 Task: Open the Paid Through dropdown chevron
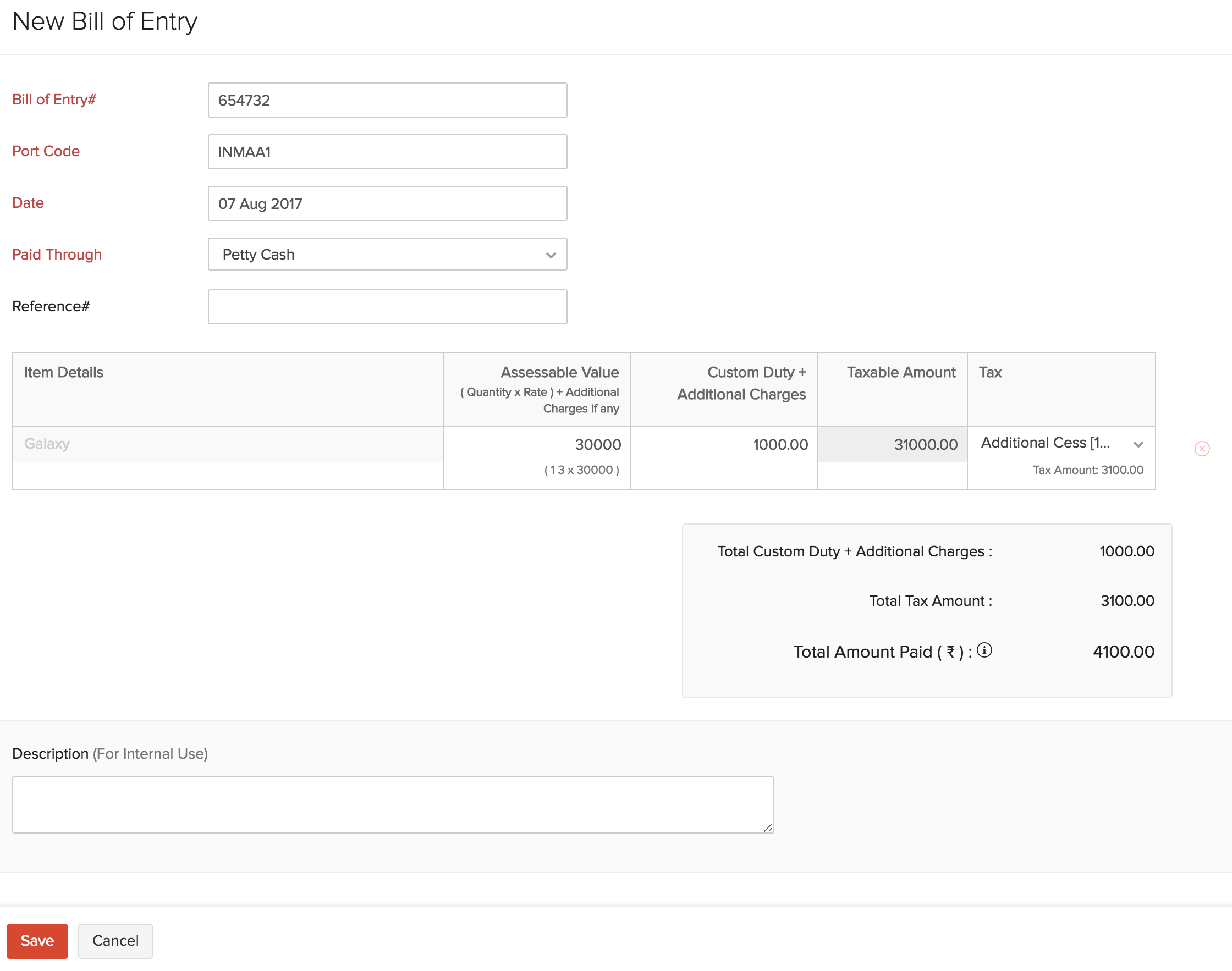[x=551, y=255]
